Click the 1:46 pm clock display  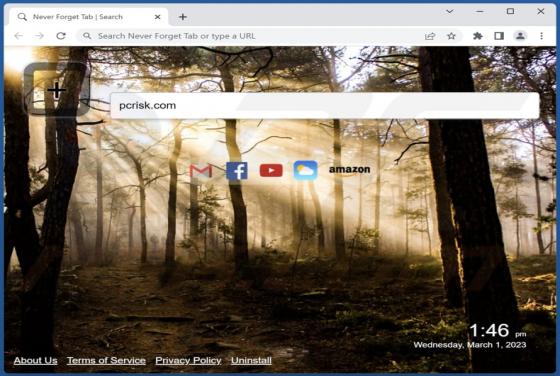point(497,331)
